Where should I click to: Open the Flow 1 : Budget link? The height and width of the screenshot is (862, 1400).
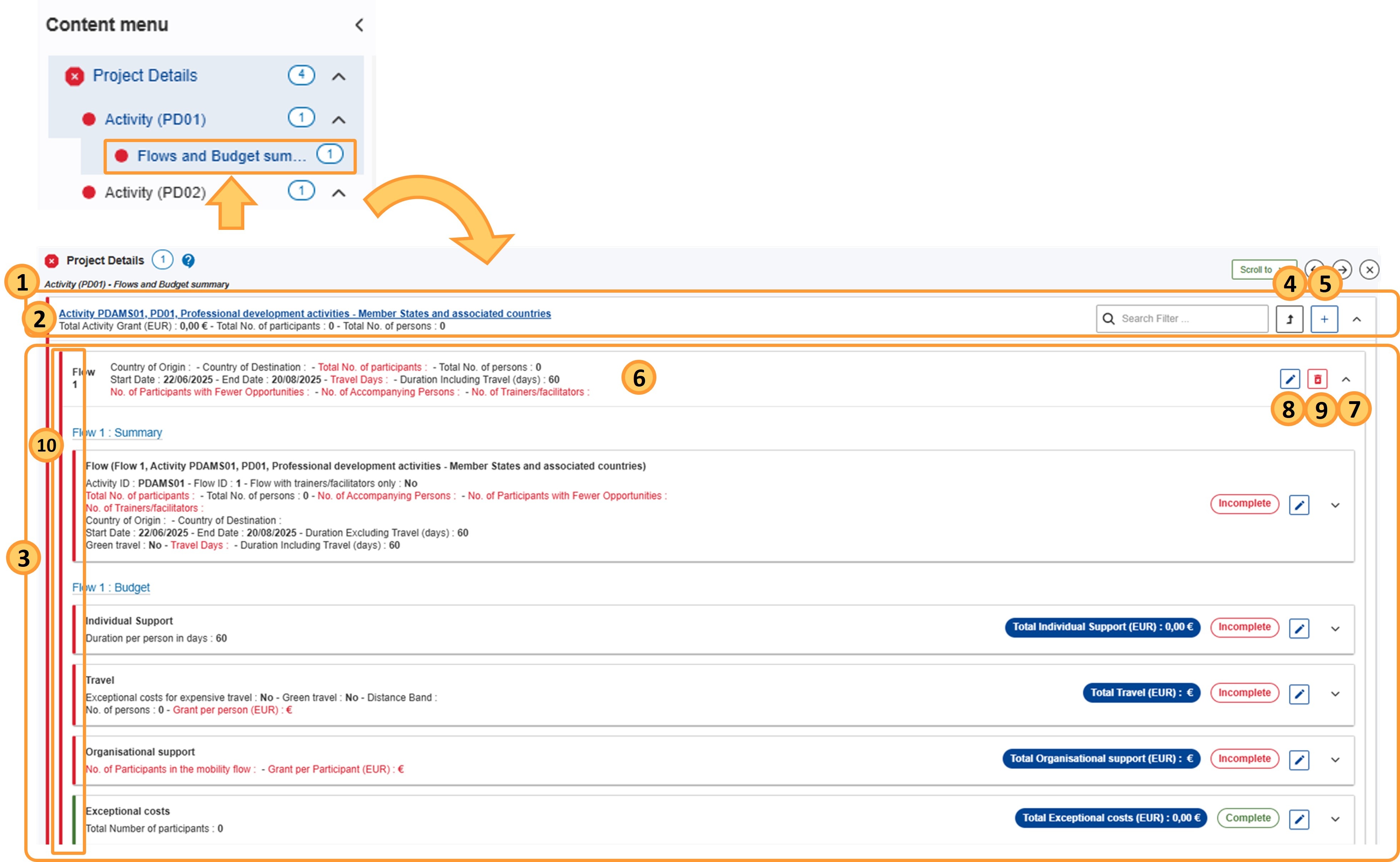[111, 588]
